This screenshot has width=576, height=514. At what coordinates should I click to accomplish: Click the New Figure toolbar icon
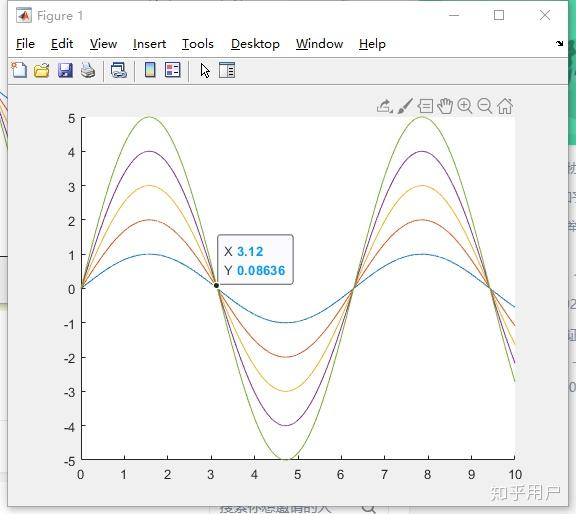click(19, 70)
